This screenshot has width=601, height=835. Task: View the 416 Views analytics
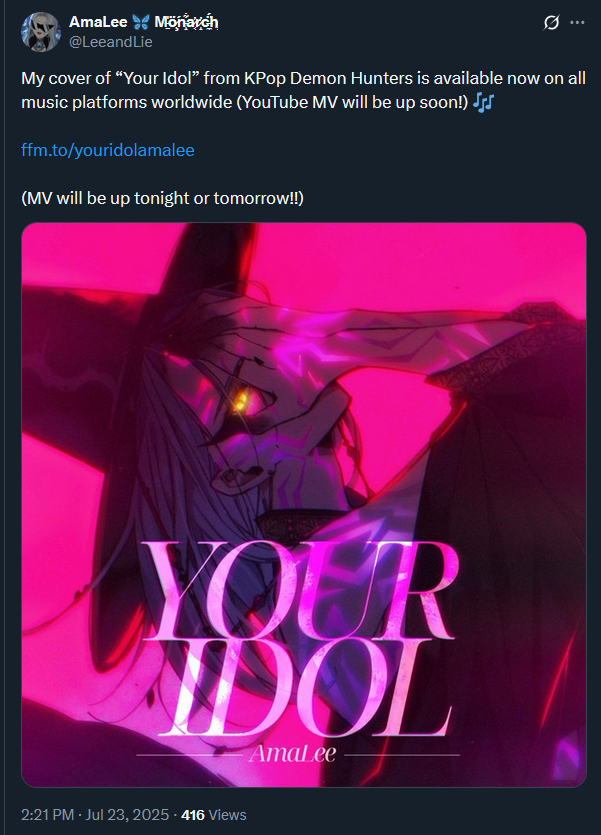point(214,815)
